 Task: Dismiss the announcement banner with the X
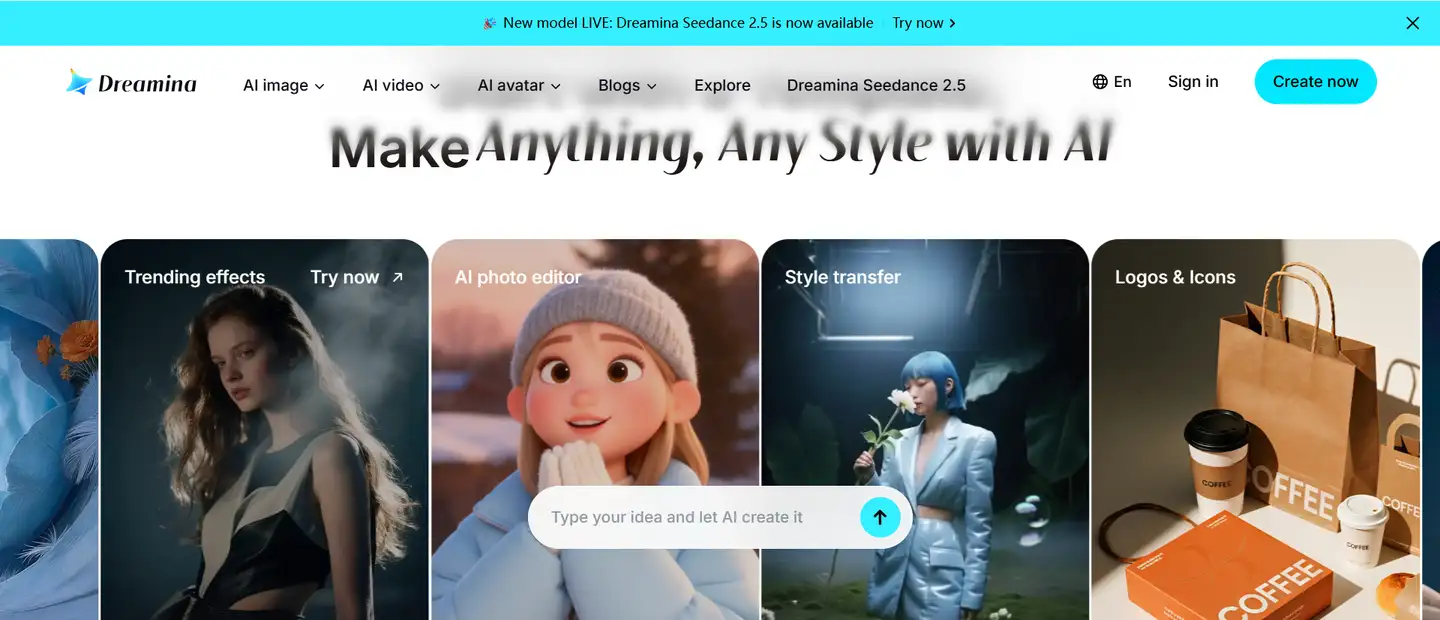coord(1413,23)
